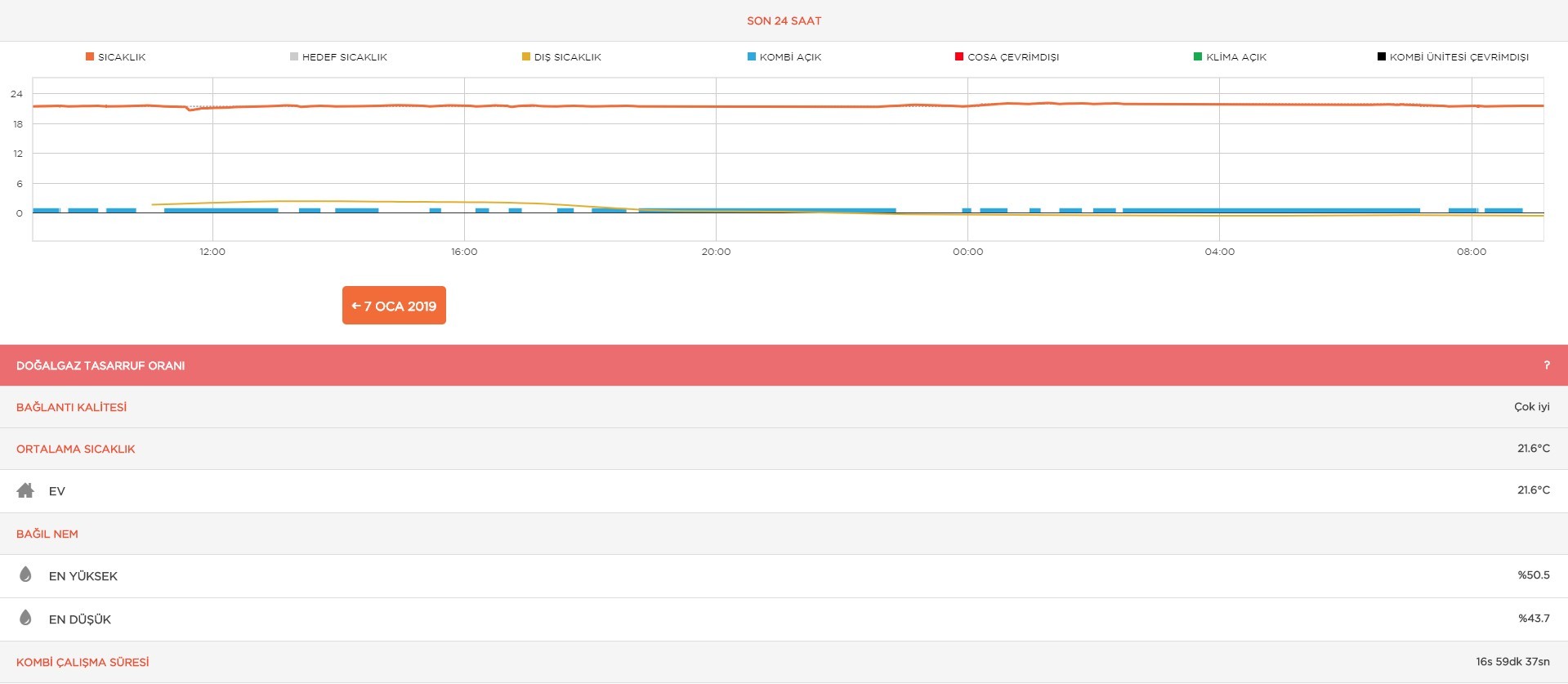The image size is (1568, 684).
Task: Click the droplet icon next to EN YÜKSEK
Action: pyautogui.click(x=25, y=574)
